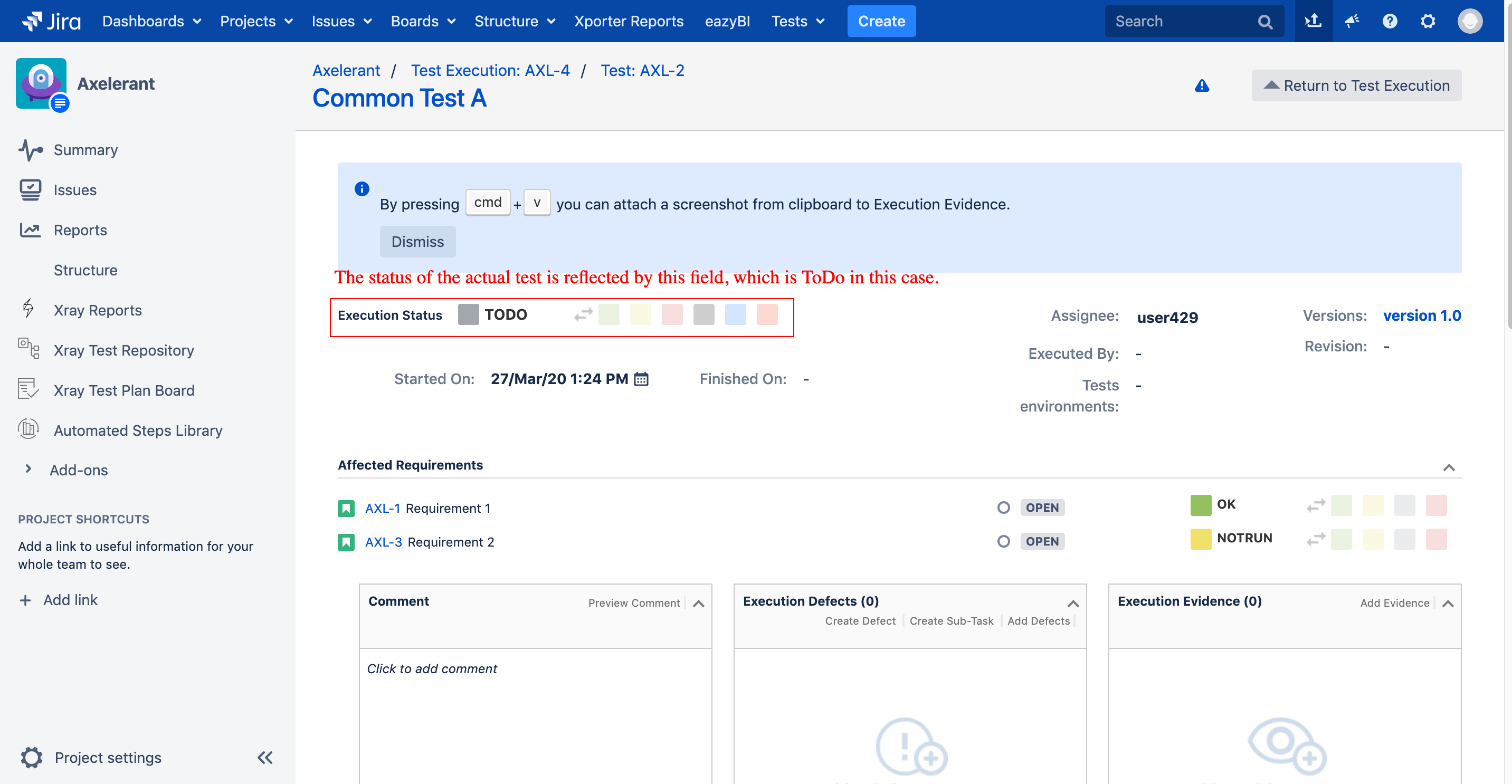This screenshot has width=1512, height=784.
Task: Click the Project settings gear icon
Action: point(32,757)
